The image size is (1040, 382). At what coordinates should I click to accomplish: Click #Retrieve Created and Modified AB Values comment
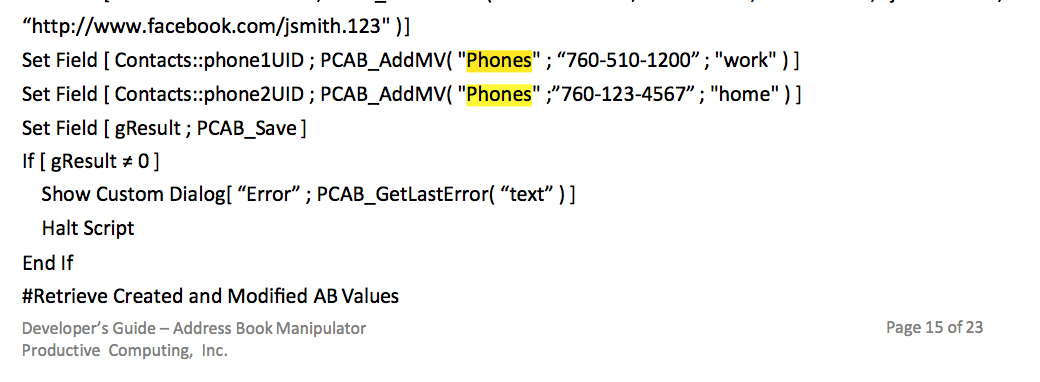pyautogui.click(x=210, y=296)
